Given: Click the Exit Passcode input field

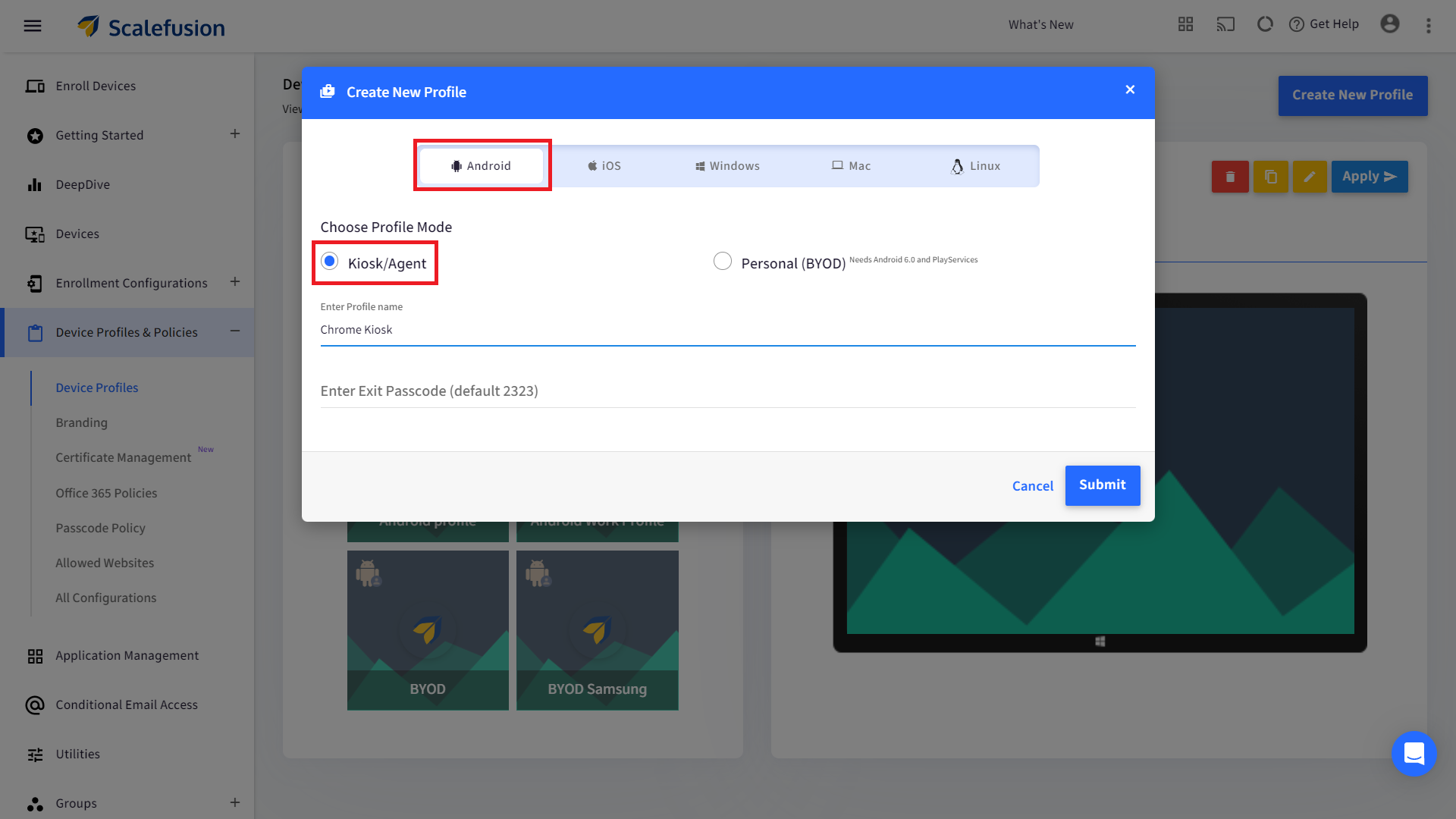Looking at the screenshot, I should [727, 391].
